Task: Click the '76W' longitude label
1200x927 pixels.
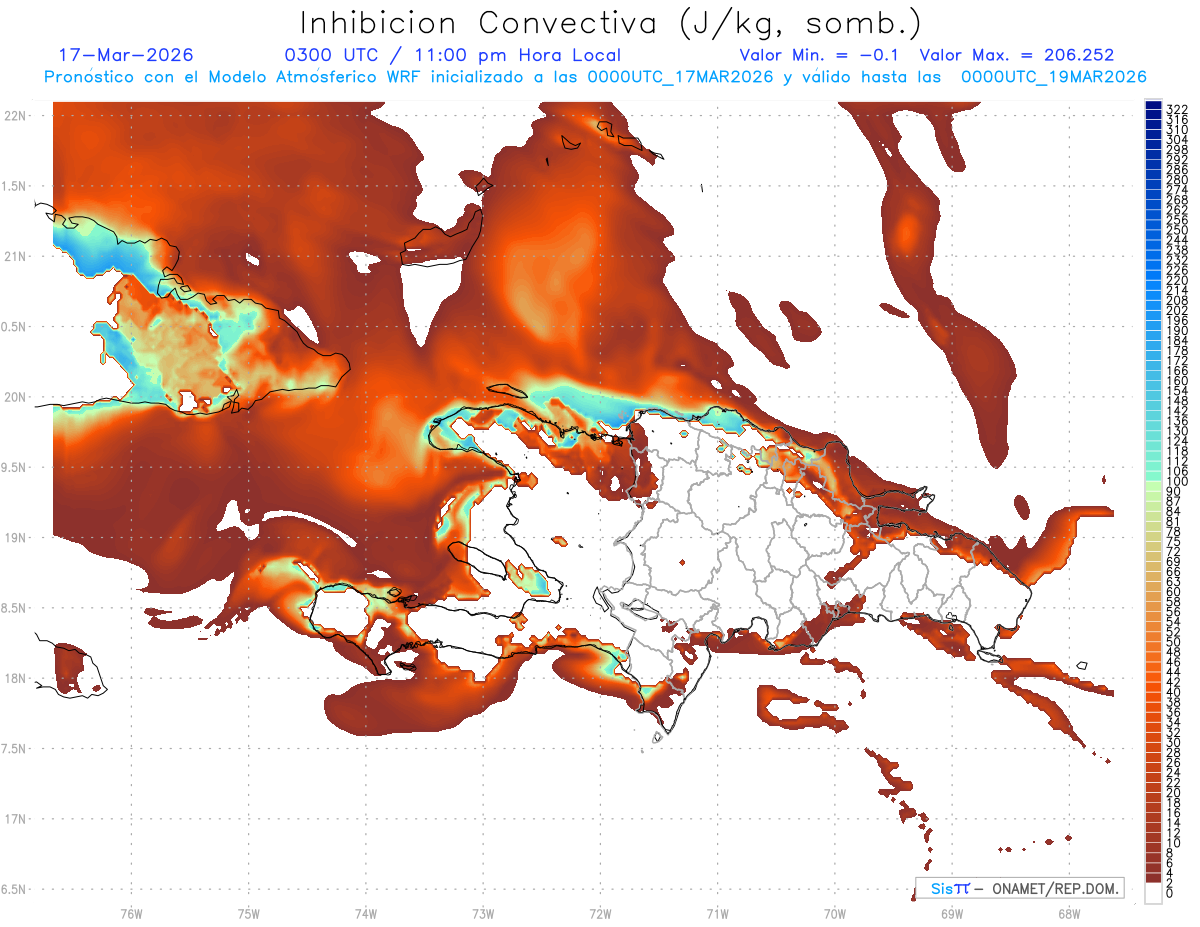Action: tap(132, 913)
